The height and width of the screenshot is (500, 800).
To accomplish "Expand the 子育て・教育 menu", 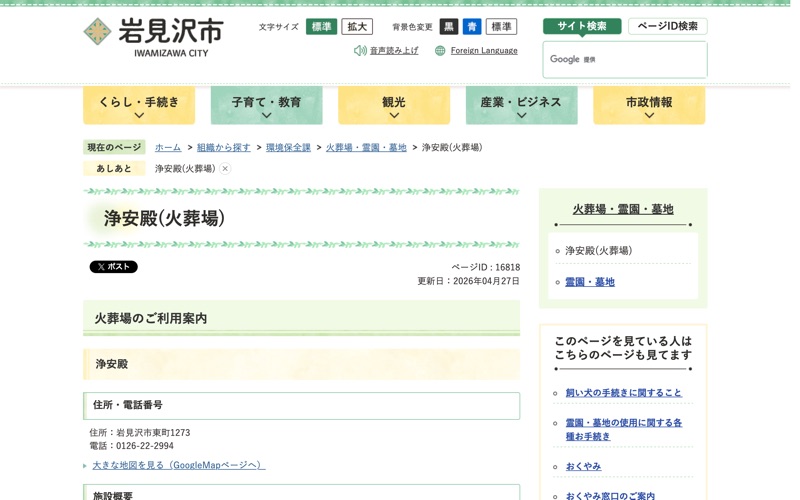I will [x=266, y=105].
